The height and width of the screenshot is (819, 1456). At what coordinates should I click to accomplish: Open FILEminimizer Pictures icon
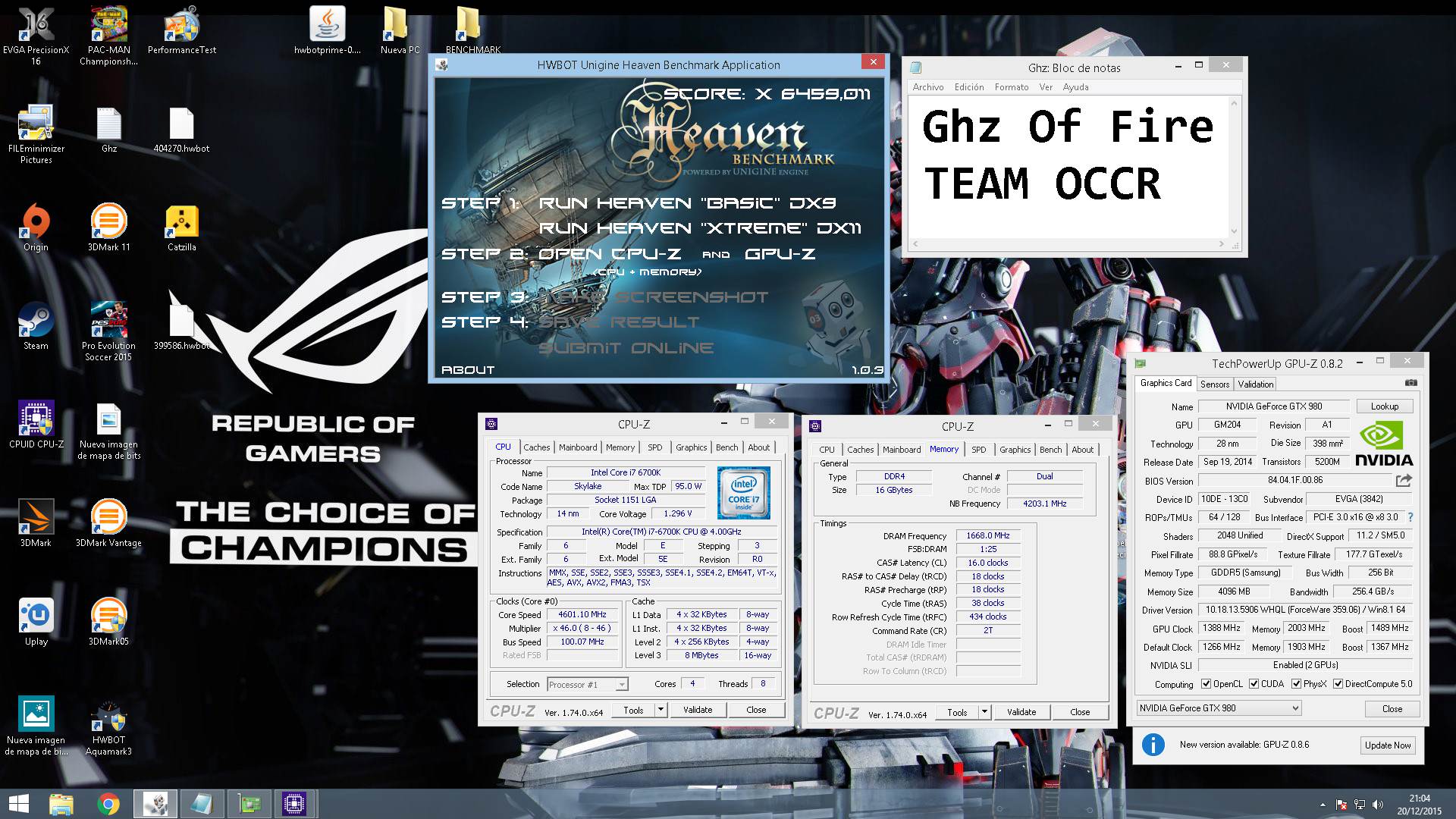tap(36, 135)
